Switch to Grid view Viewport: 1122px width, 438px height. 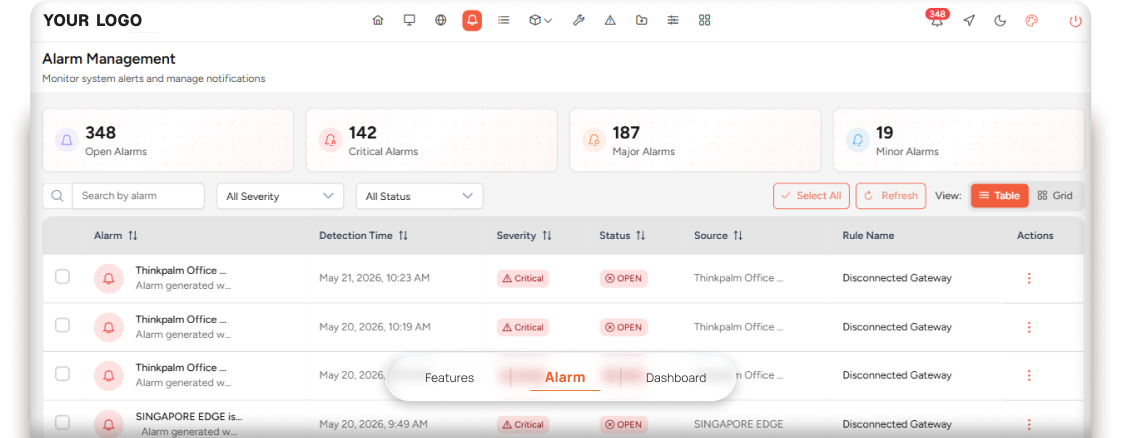1055,196
